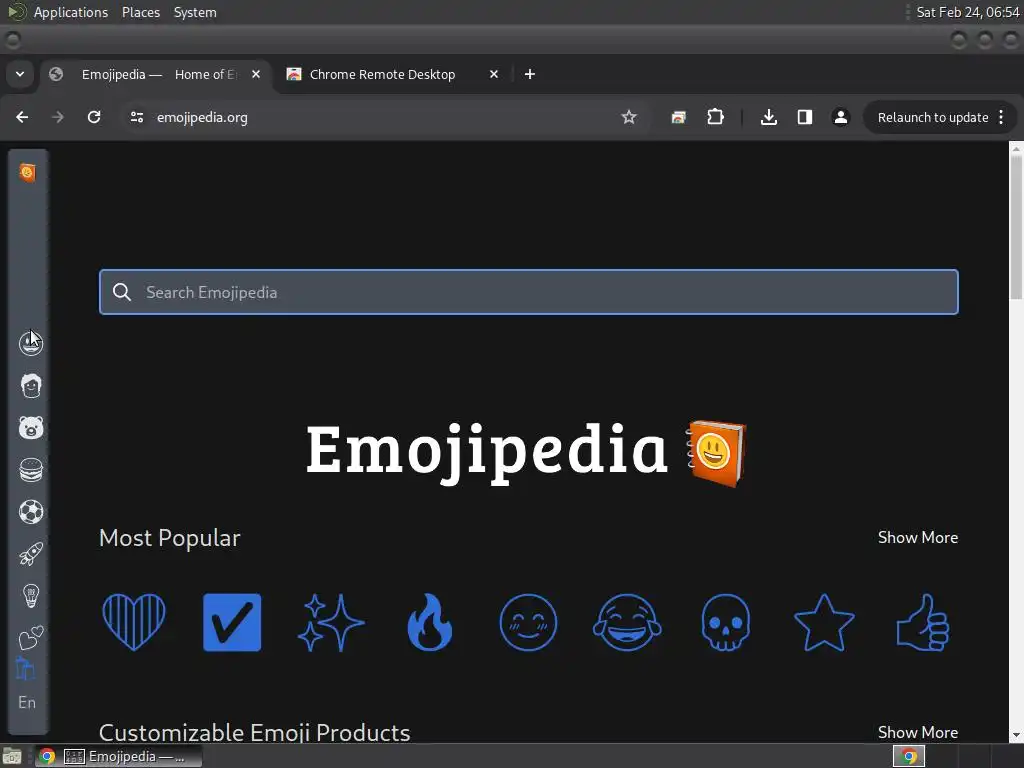Select the tears of joy emoji
Screen dimensions: 1024x768
(627, 622)
